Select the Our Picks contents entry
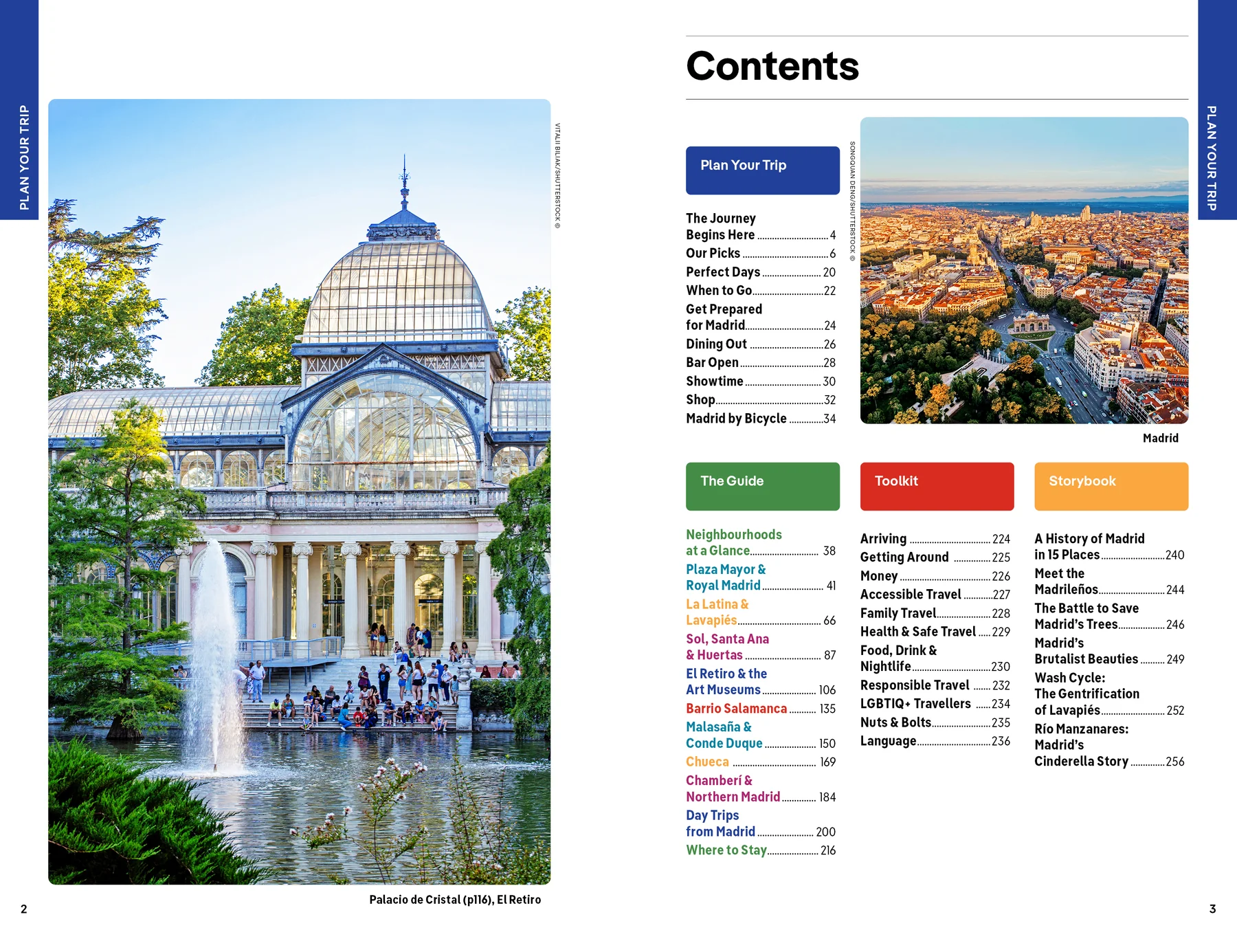1237x952 pixels. coord(715,253)
